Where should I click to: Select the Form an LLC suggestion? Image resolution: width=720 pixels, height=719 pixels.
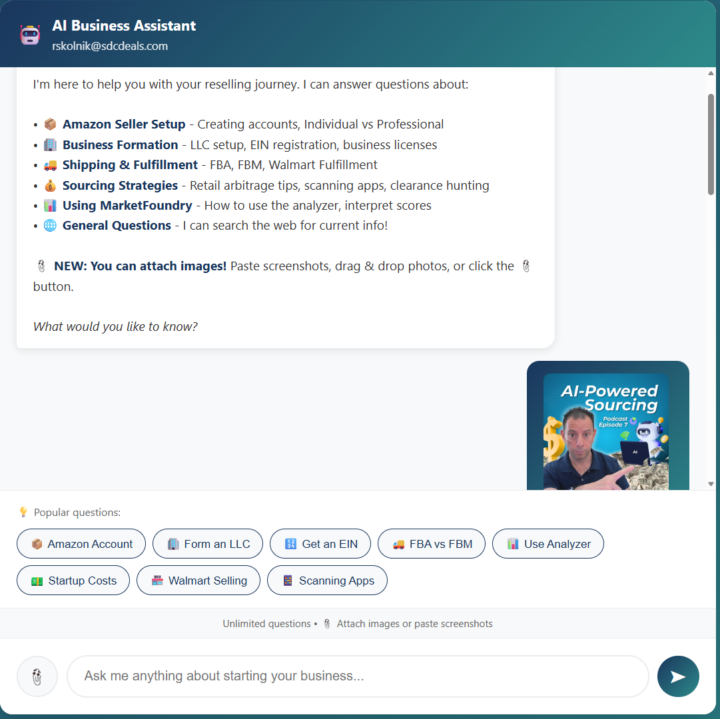[208, 544]
